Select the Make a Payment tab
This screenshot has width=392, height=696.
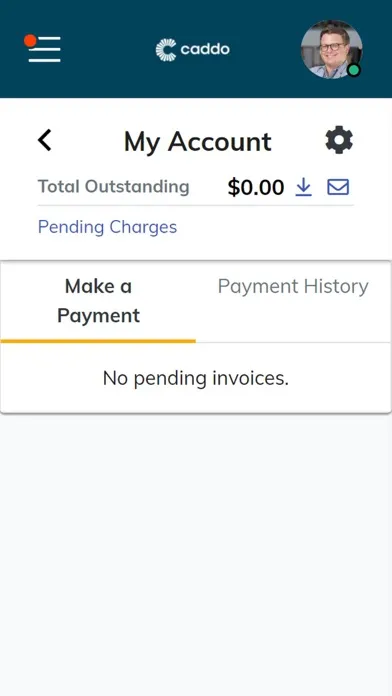click(x=99, y=301)
